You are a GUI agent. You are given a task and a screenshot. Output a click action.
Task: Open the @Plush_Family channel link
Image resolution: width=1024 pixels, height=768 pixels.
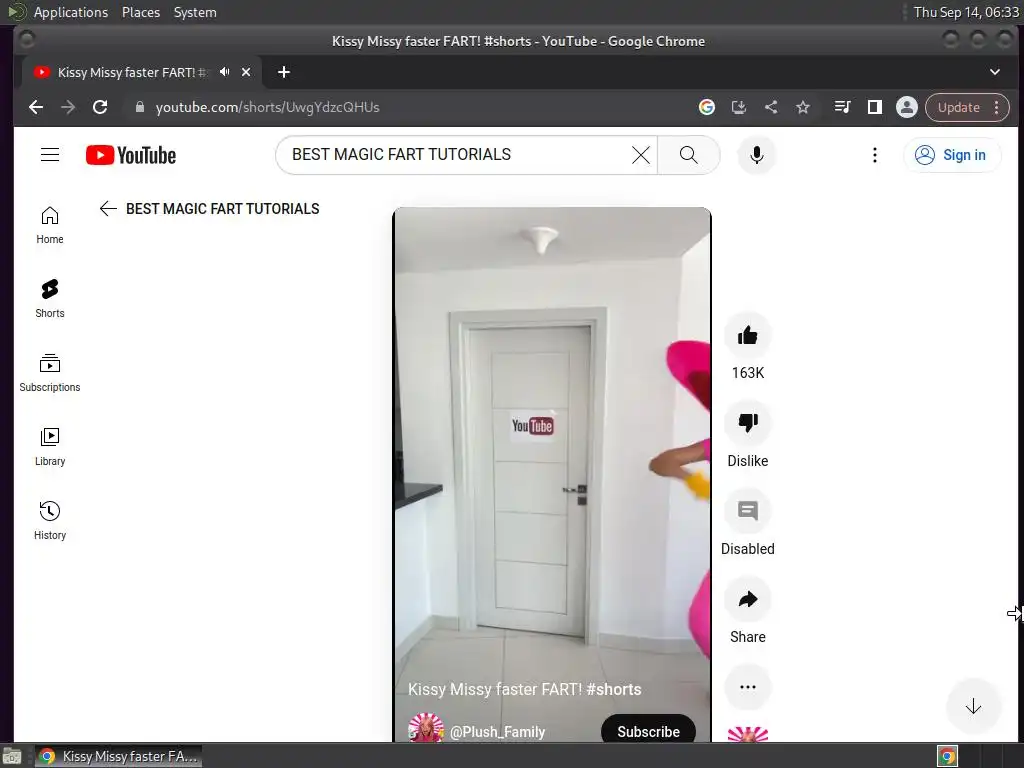point(497,732)
